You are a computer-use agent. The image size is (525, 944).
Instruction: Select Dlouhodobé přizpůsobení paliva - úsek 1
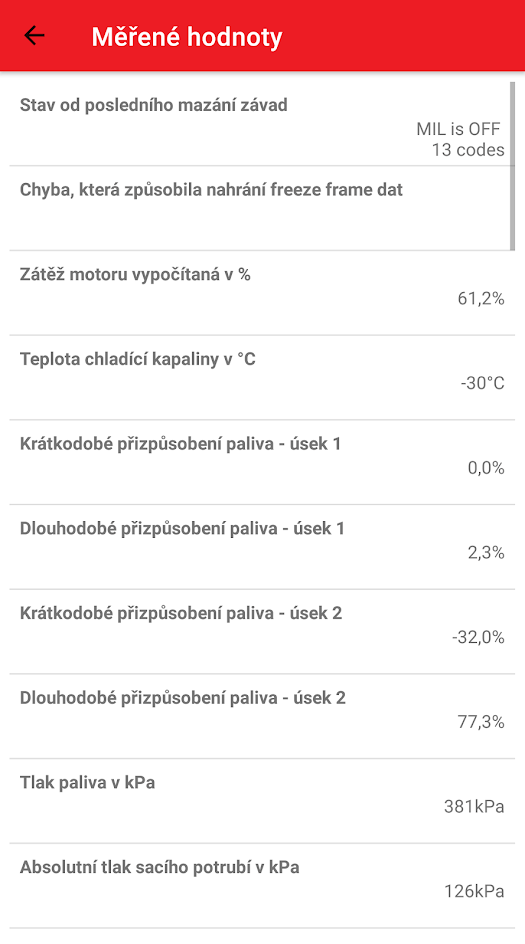coord(262,547)
